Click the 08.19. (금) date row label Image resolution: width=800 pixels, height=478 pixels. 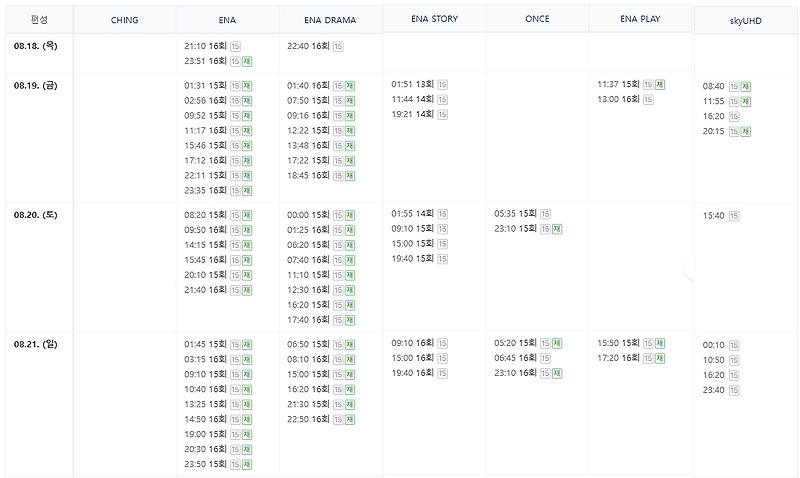35,85
